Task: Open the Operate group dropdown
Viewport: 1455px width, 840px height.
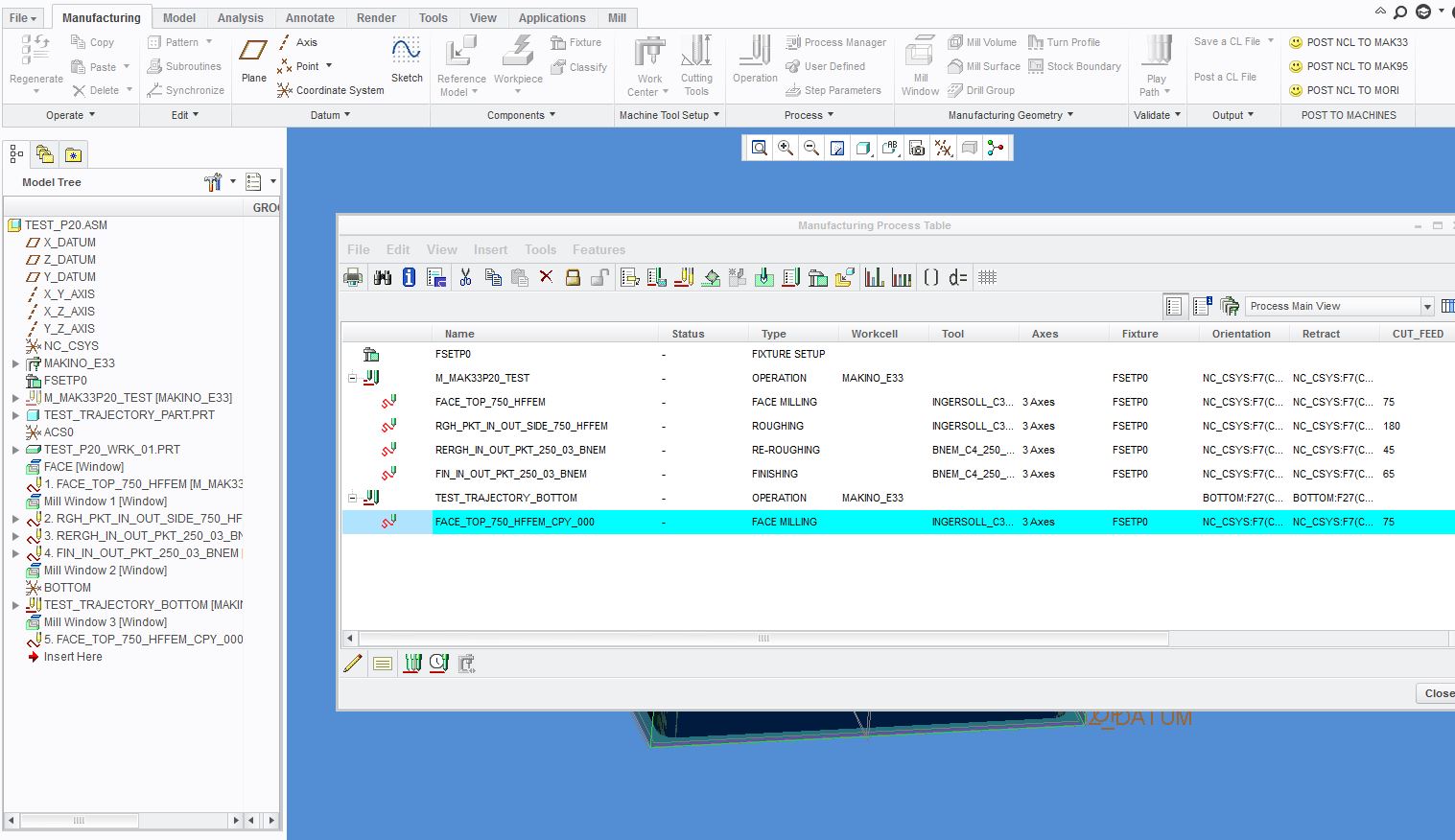Action: click(x=71, y=115)
